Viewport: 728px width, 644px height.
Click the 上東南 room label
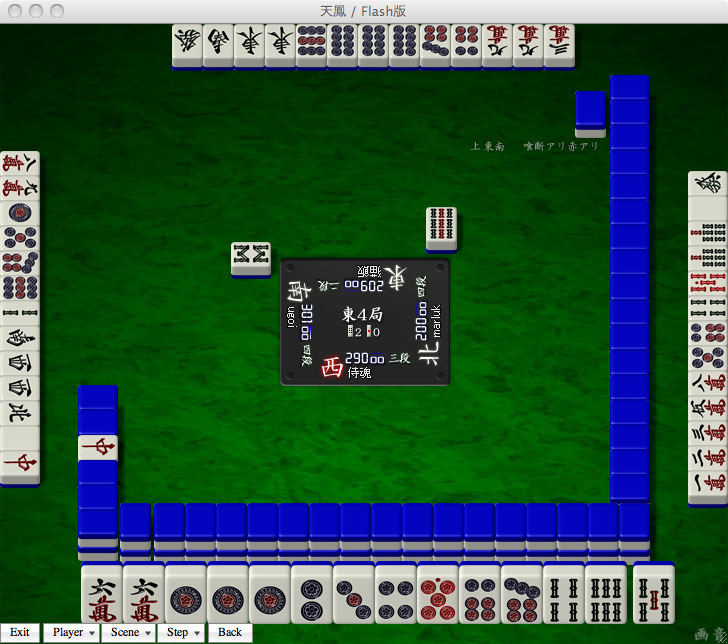point(487,147)
